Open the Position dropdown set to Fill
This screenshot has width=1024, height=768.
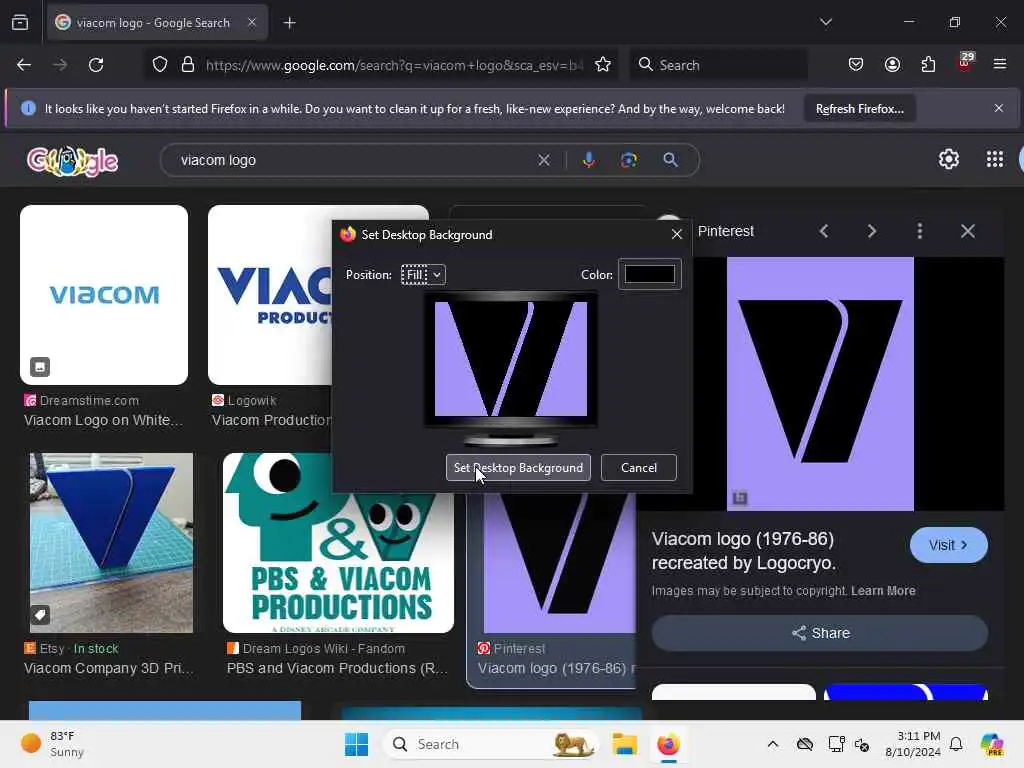pos(423,275)
